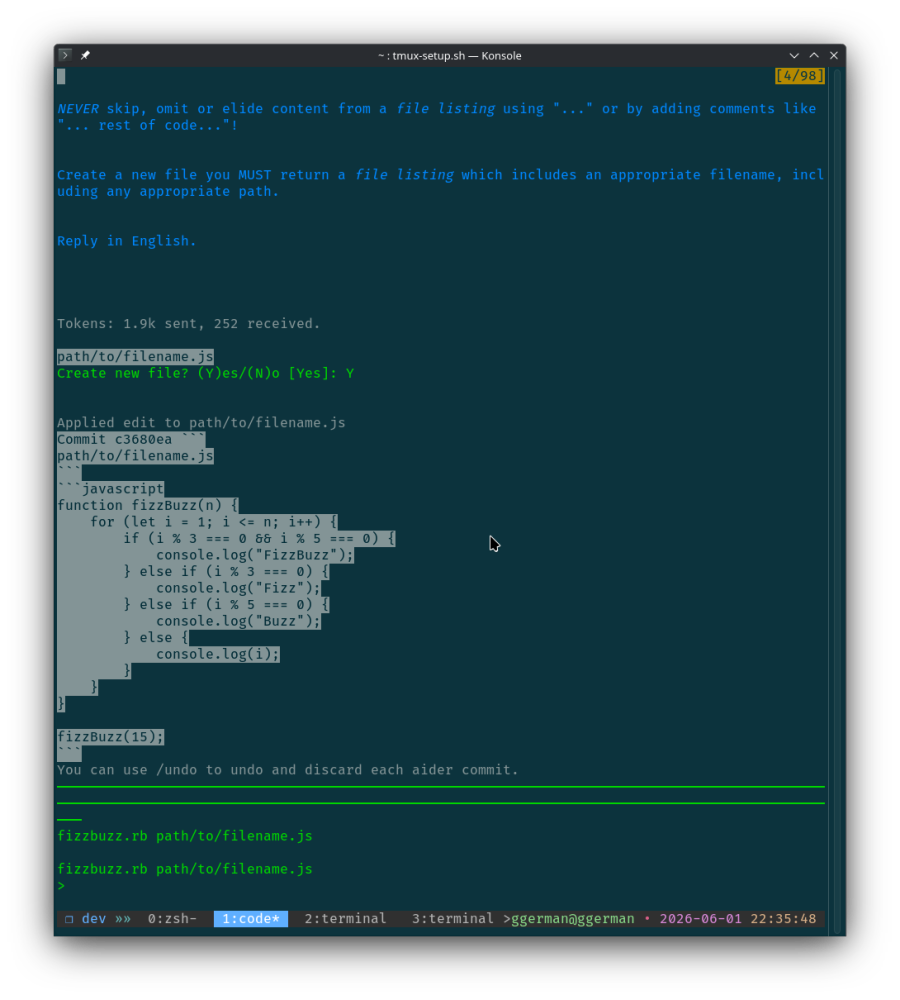Viewport: 900px width, 1000px height.
Task: Click the first highlighted path/to/filename.js above the prompt
Action: (x=135, y=357)
